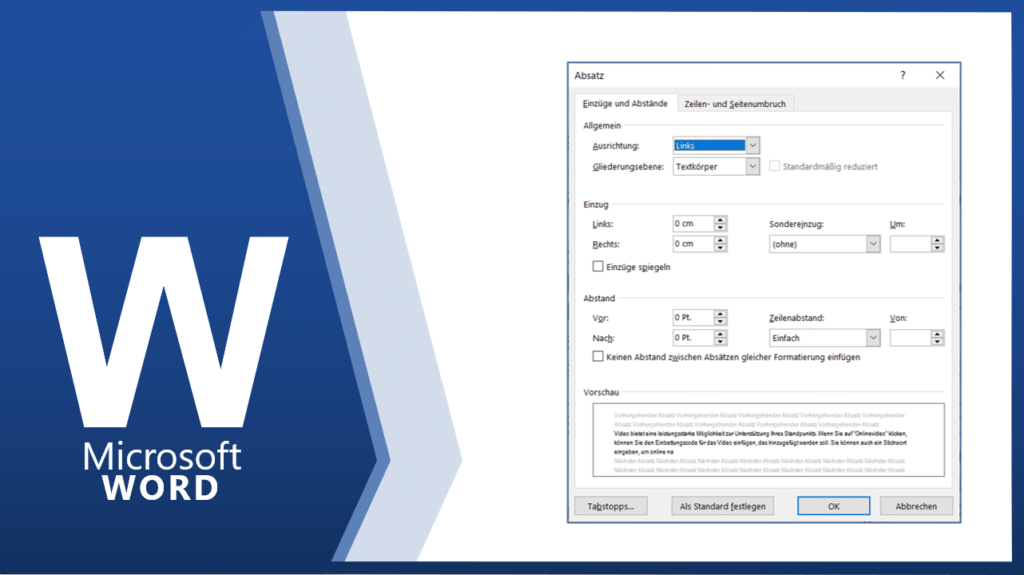Viewport: 1024px width, 575px height.
Task: Decrease the Nach spacing value
Action: (x=720, y=342)
